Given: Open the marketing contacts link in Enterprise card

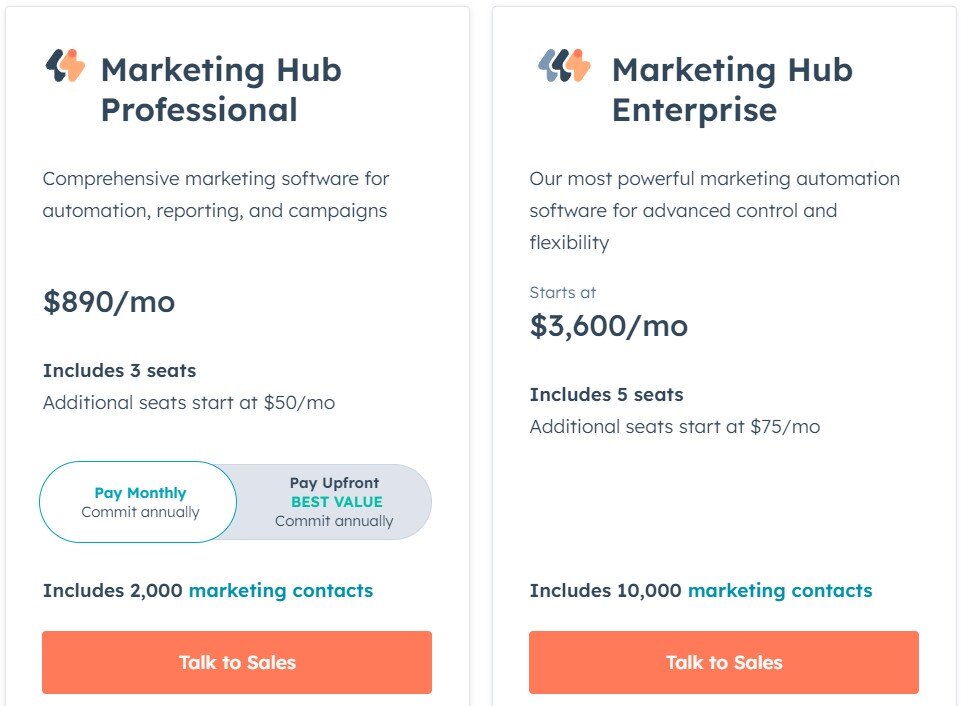Looking at the screenshot, I should pyautogui.click(x=778, y=591).
